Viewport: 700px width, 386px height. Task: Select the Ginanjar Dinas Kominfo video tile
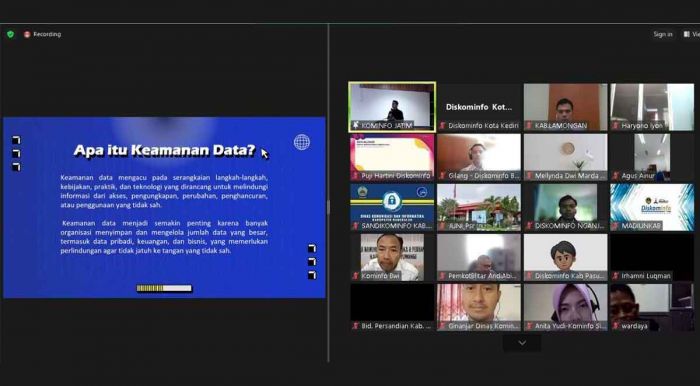point(479,307)
